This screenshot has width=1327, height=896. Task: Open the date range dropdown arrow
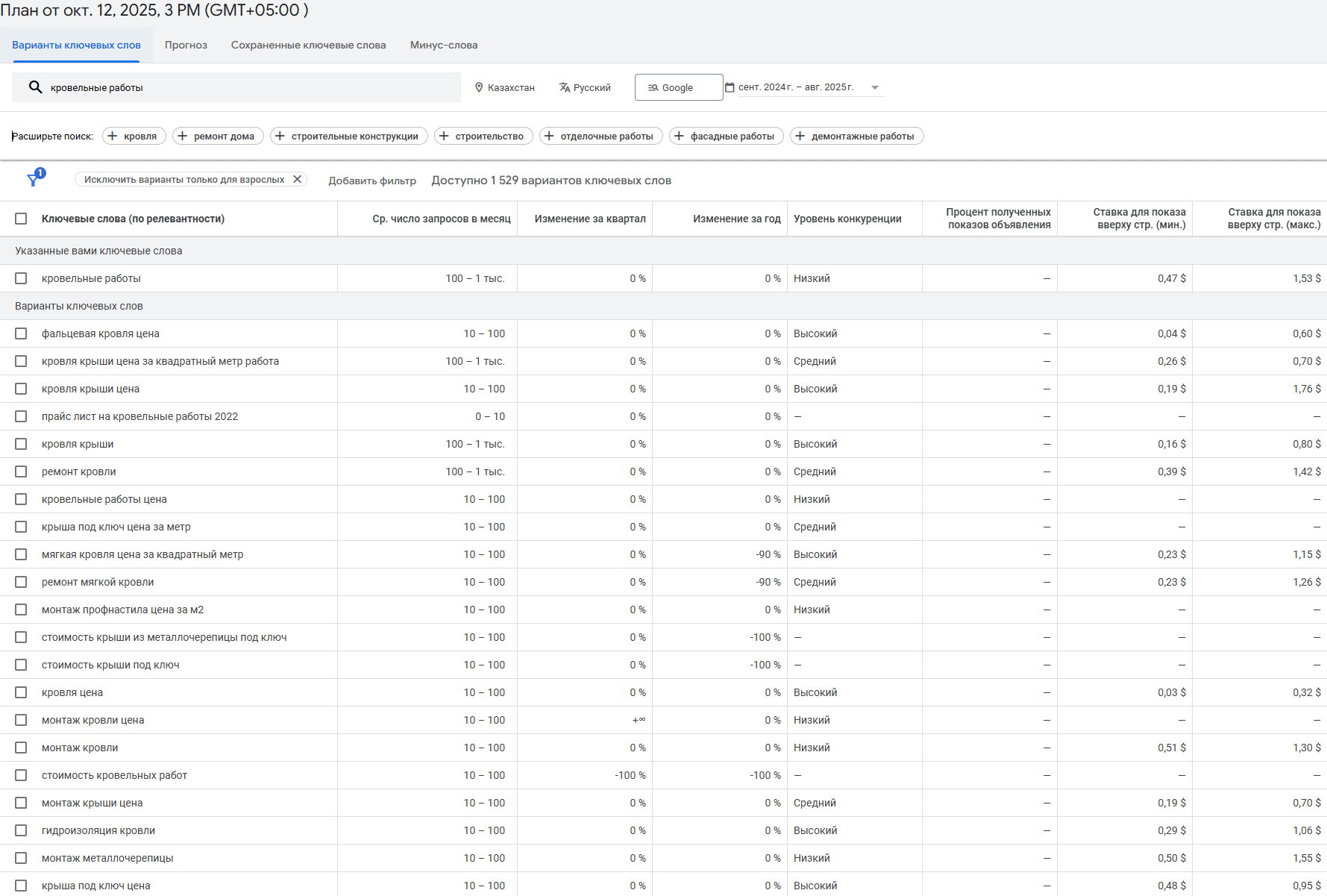point(875,87)
